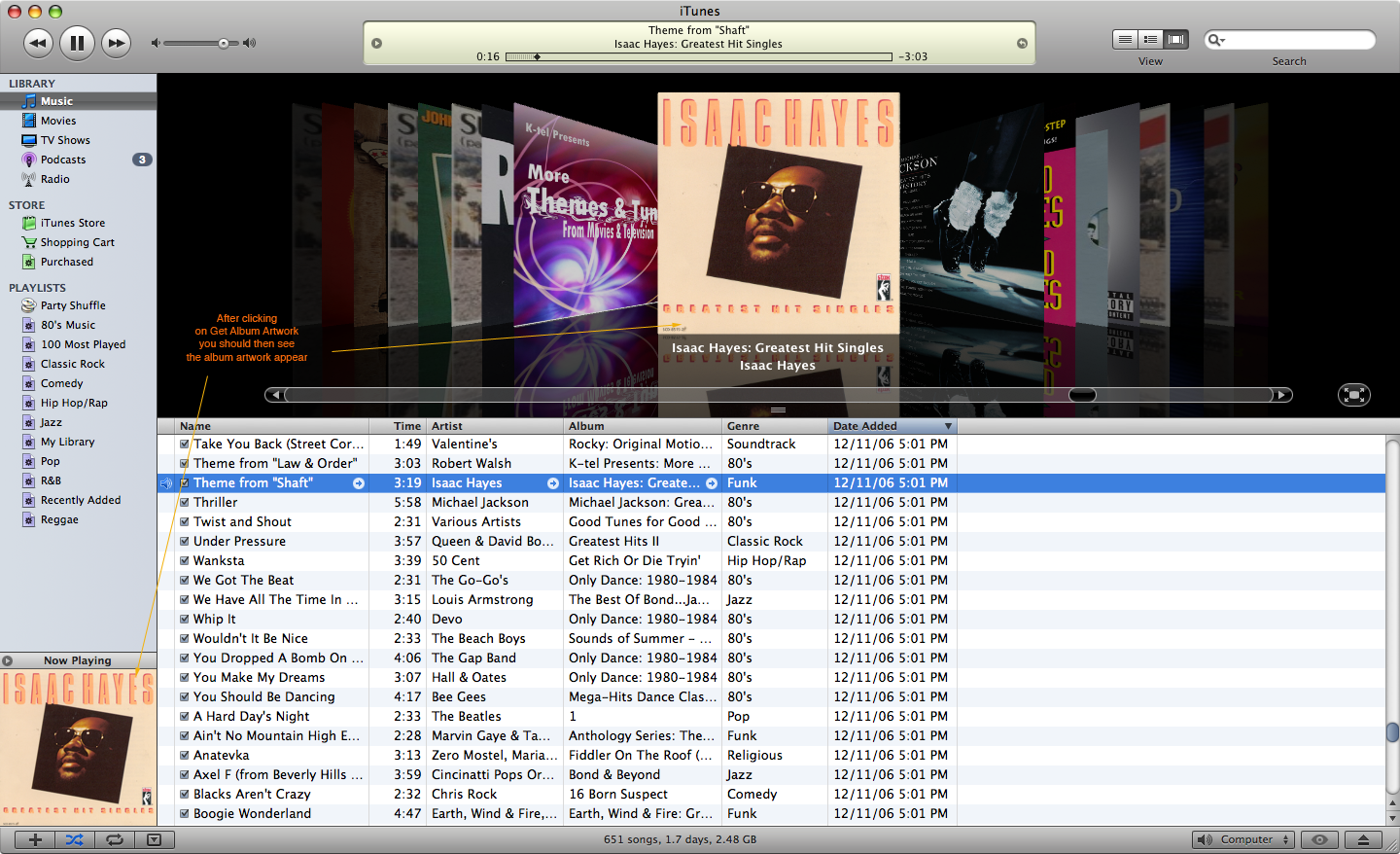Uncheck A Hard Day's Night checkbox
Screen dimensions: 1400x854
pyautogui.click(x=184, y=716)
